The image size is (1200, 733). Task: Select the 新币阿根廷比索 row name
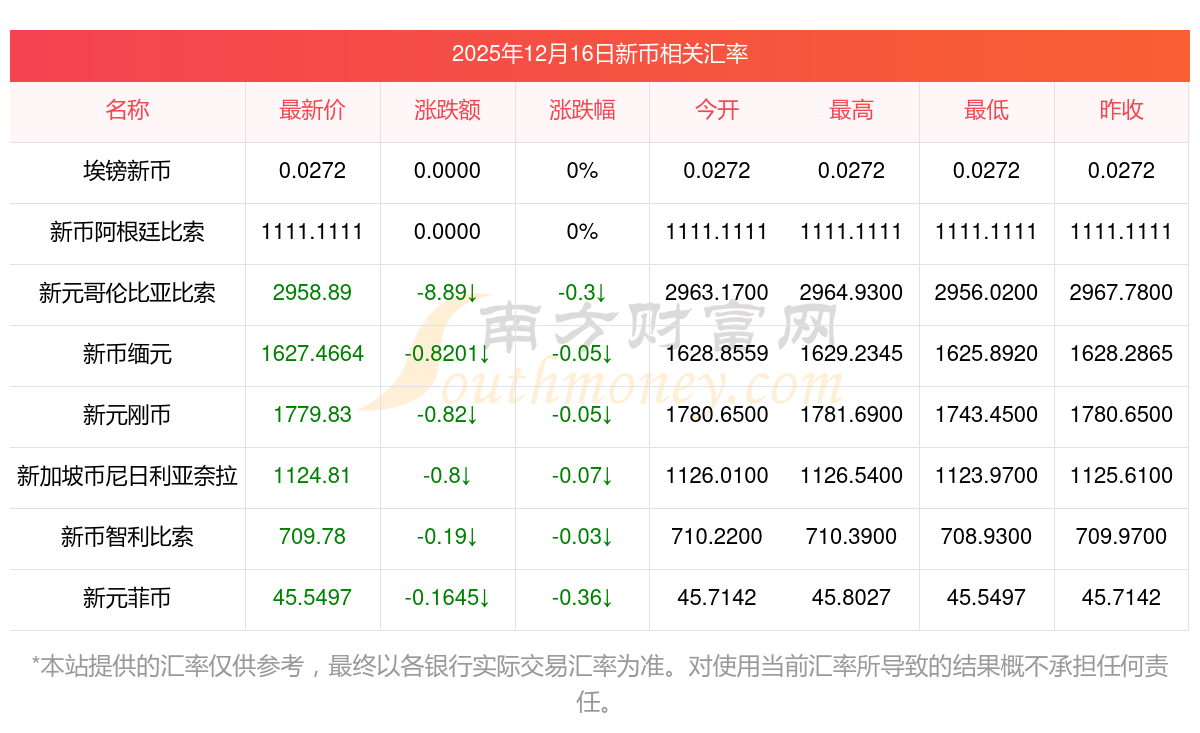coord(127,232)
